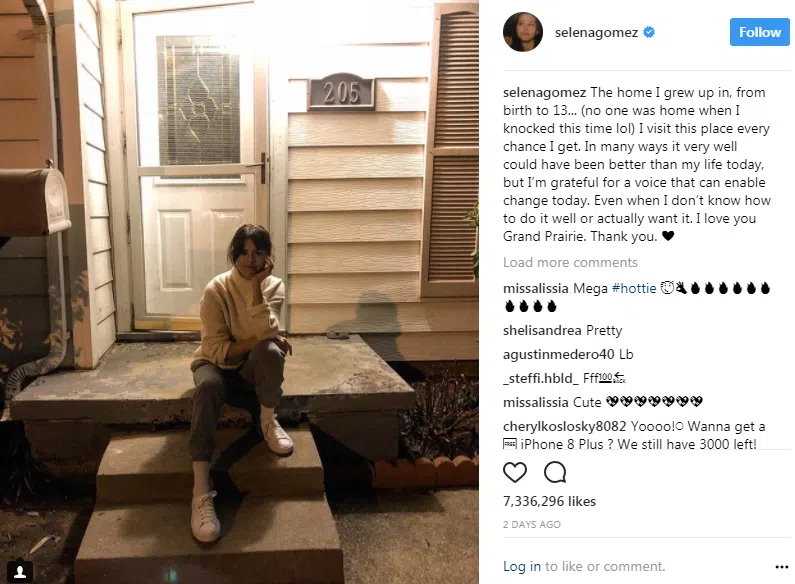The image size is (795, 584).
Task: Open the #hottie hashtag link
Action: (634, 288)
